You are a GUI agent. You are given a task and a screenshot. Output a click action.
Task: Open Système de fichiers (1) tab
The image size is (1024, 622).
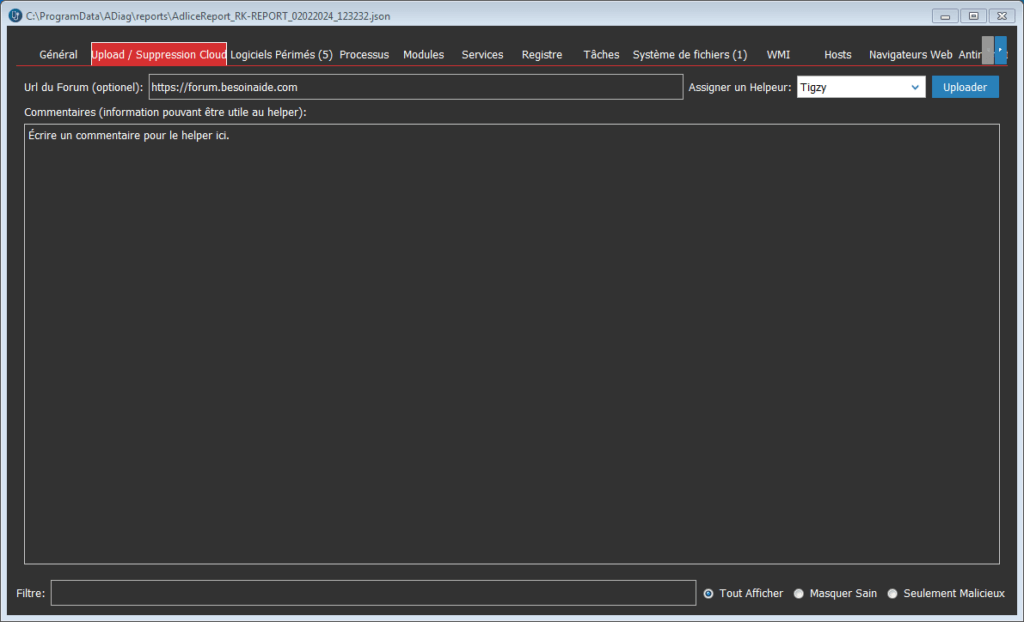(689, 55)
